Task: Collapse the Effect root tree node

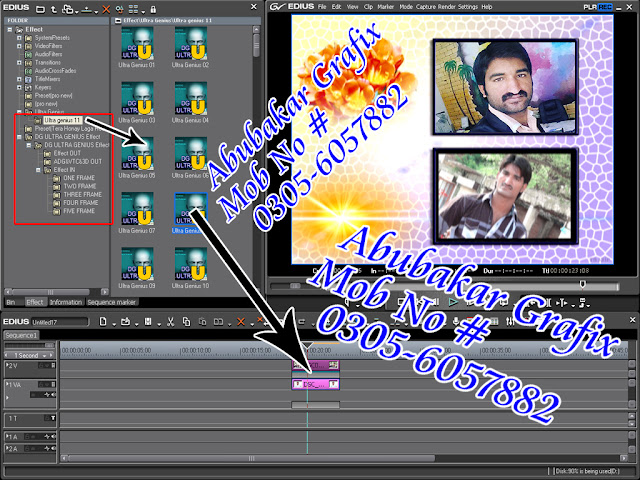Action: [10, 29]
